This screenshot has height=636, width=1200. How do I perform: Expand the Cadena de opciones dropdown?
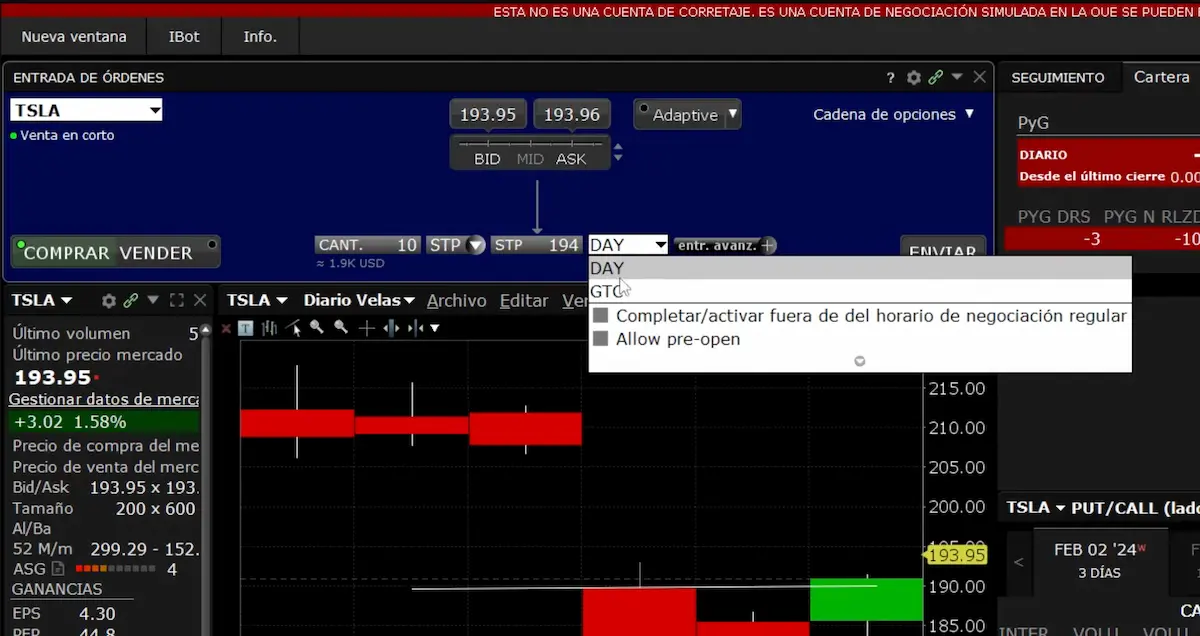click(892, 115)
